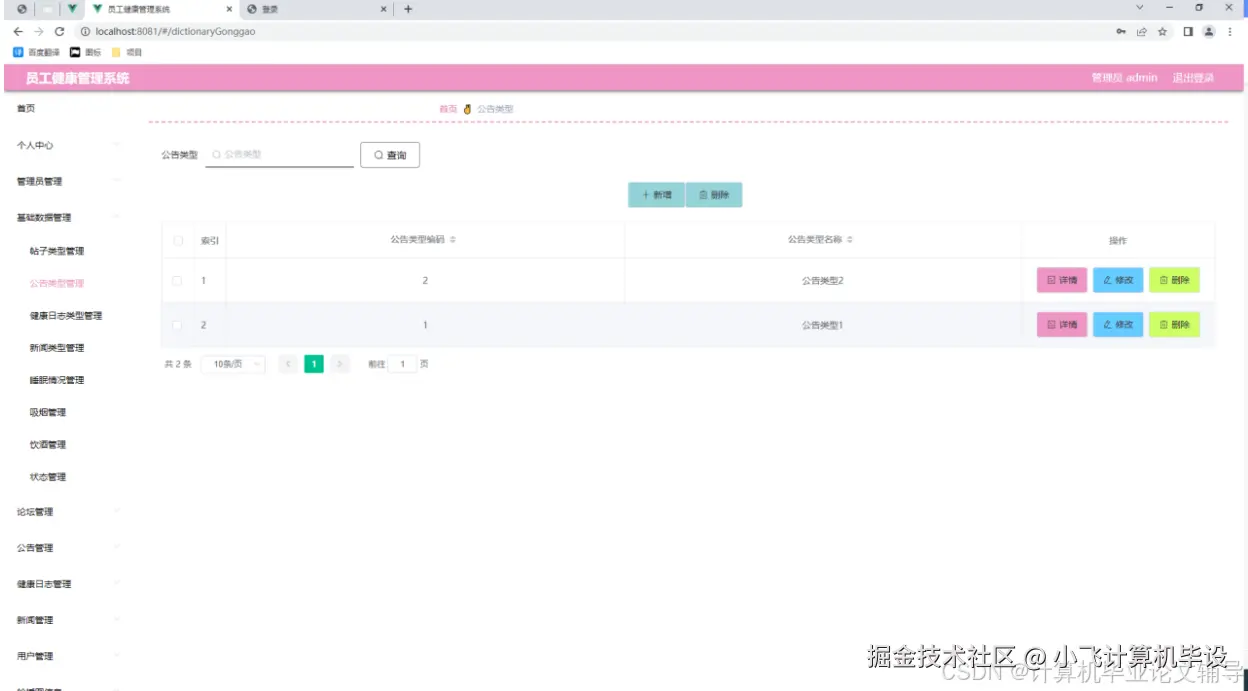Screen dimensions: 1248x691
Task: Switch to the pinned Vue logo tab
Action: (72, 9)
